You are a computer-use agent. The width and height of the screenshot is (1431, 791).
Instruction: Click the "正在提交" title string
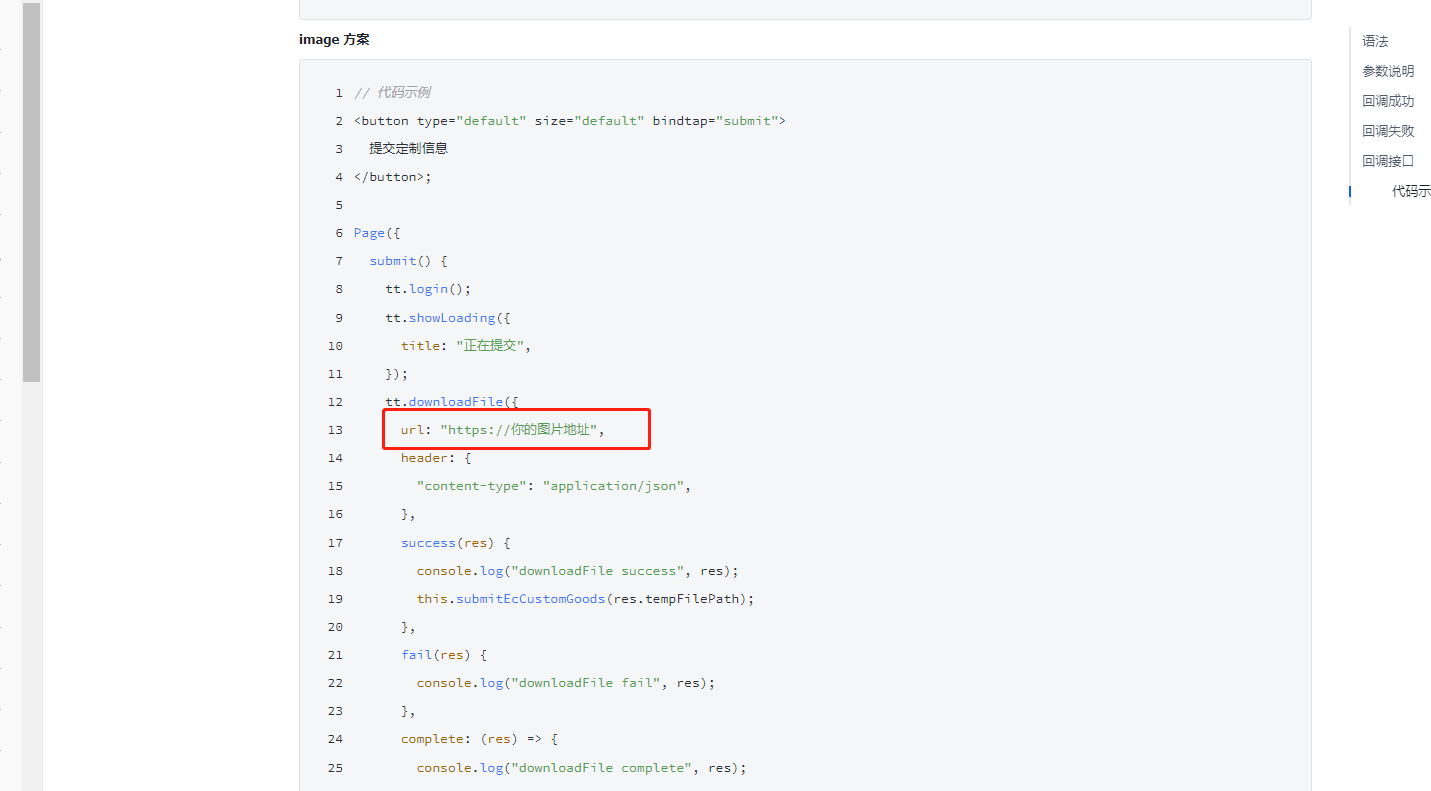coord(490,346)
